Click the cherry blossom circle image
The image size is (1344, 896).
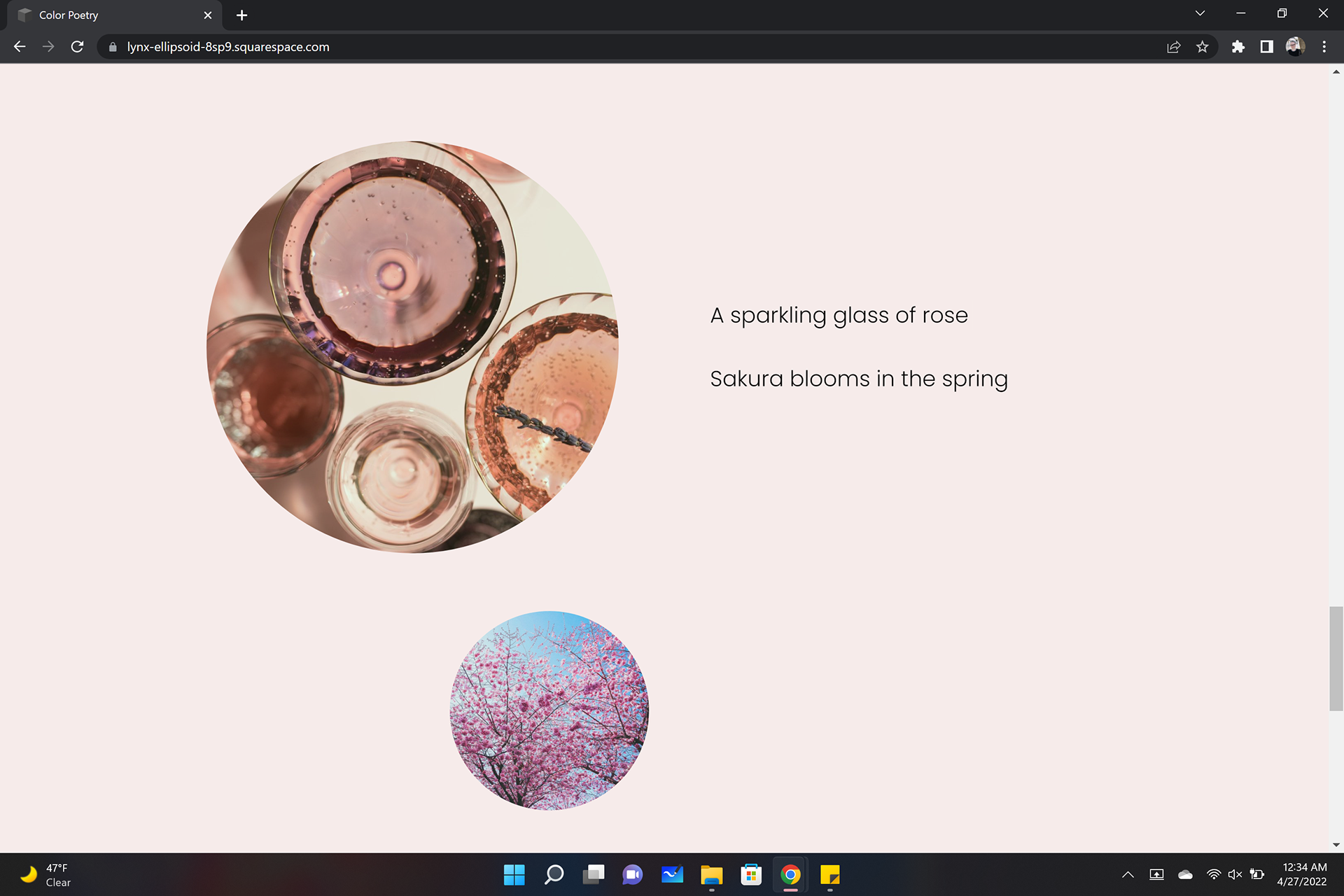tap(549, 710)
